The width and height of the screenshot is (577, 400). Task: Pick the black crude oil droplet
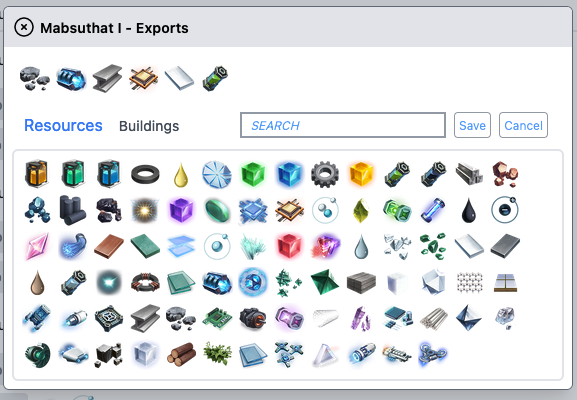tap(469, 210)
